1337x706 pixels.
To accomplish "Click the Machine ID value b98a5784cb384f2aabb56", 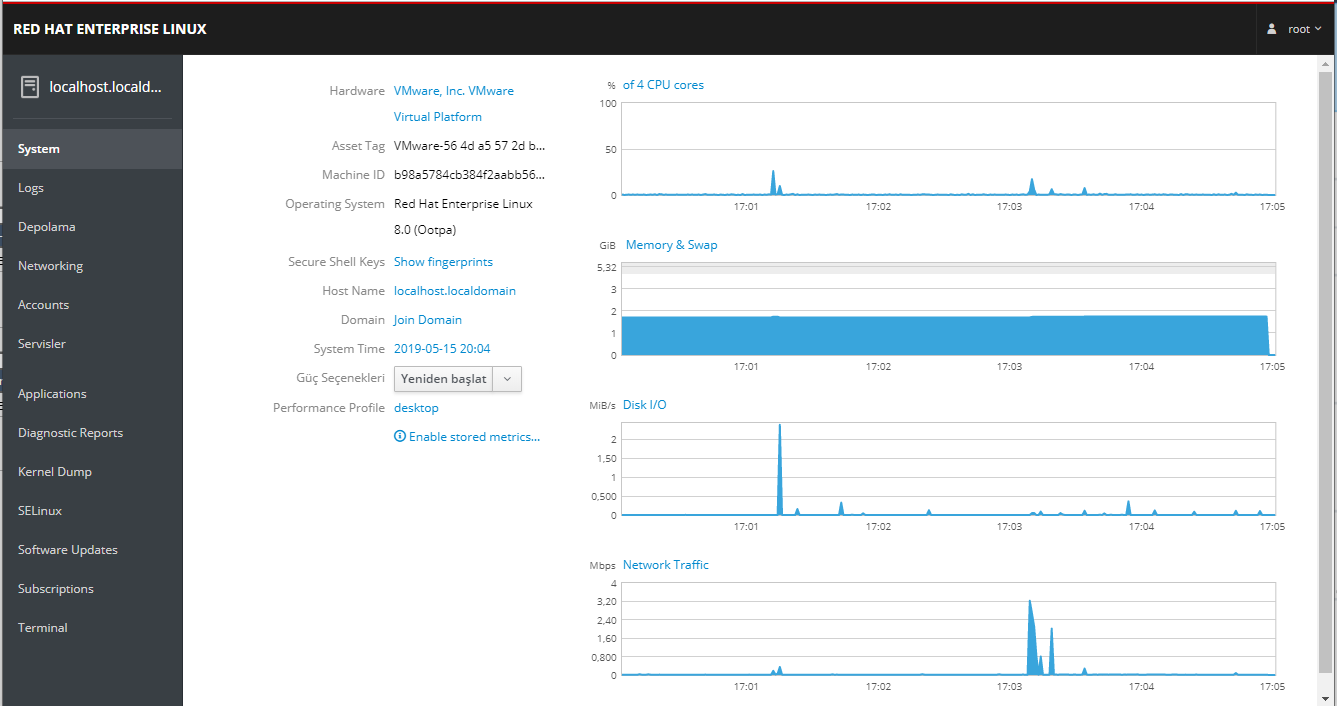I will [469, 175].
